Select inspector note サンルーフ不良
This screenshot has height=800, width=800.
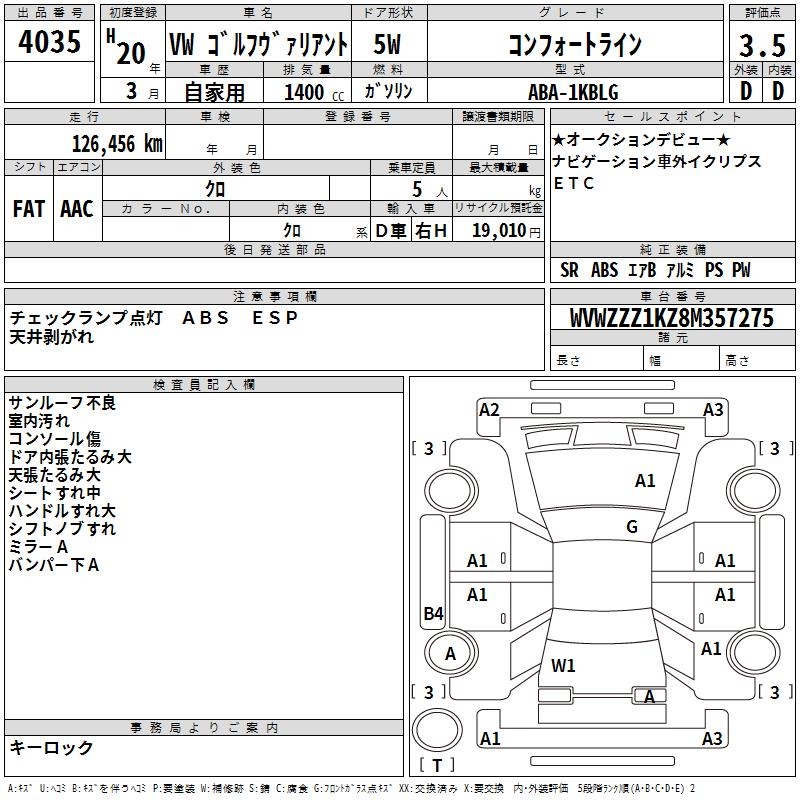[62, 403]
